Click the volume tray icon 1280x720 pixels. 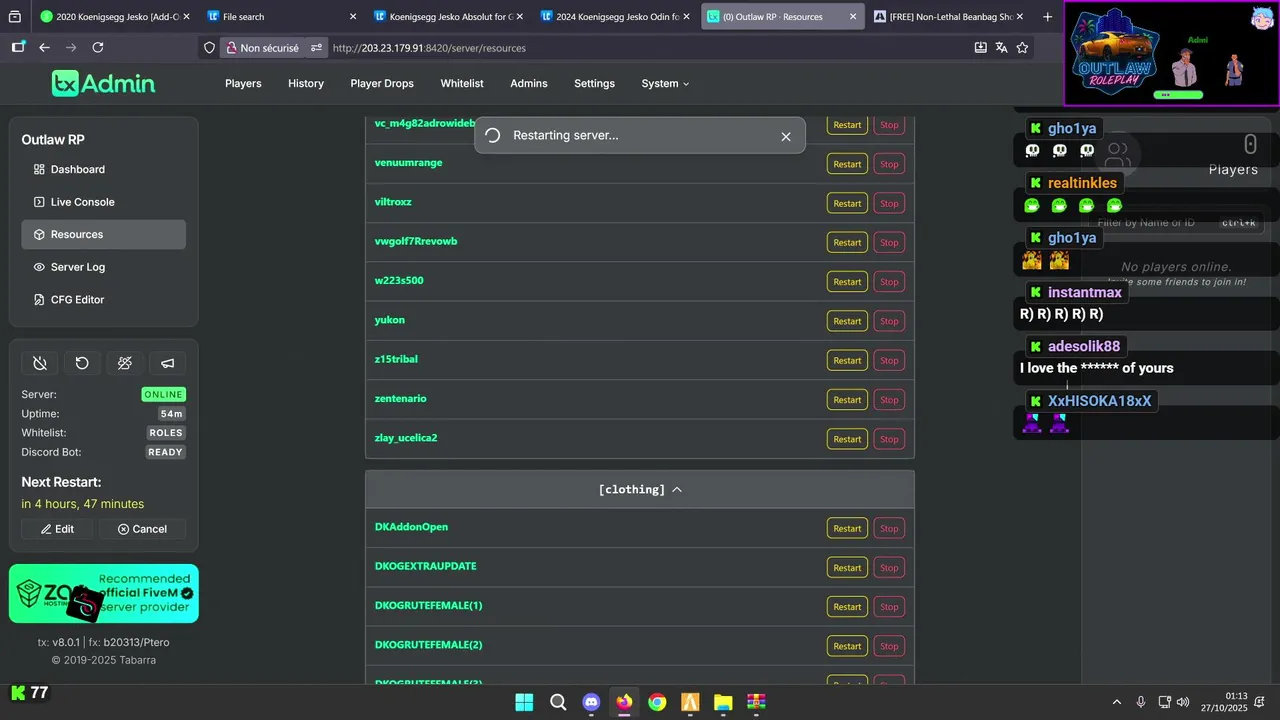click(1183, 702)
